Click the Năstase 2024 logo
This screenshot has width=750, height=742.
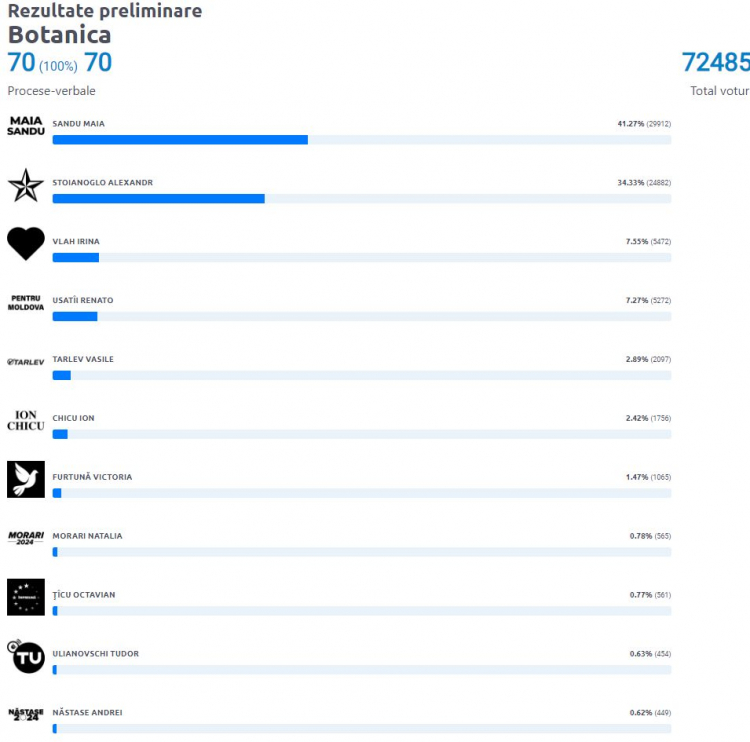point(26,715)
